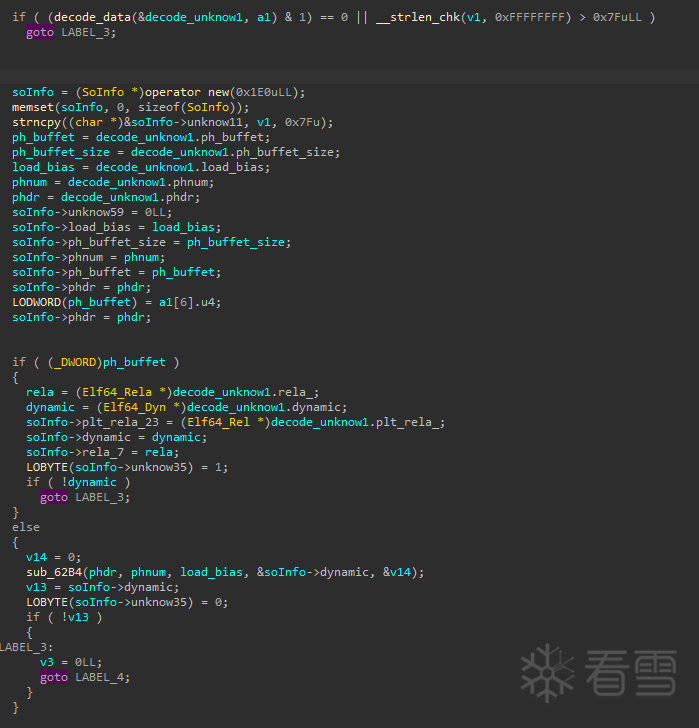This screenshot has width=699, height=728.
Task: Select the 'dynamic = (Elf64_Dyn *)' assignment line
Action: [x=186, y=407]
